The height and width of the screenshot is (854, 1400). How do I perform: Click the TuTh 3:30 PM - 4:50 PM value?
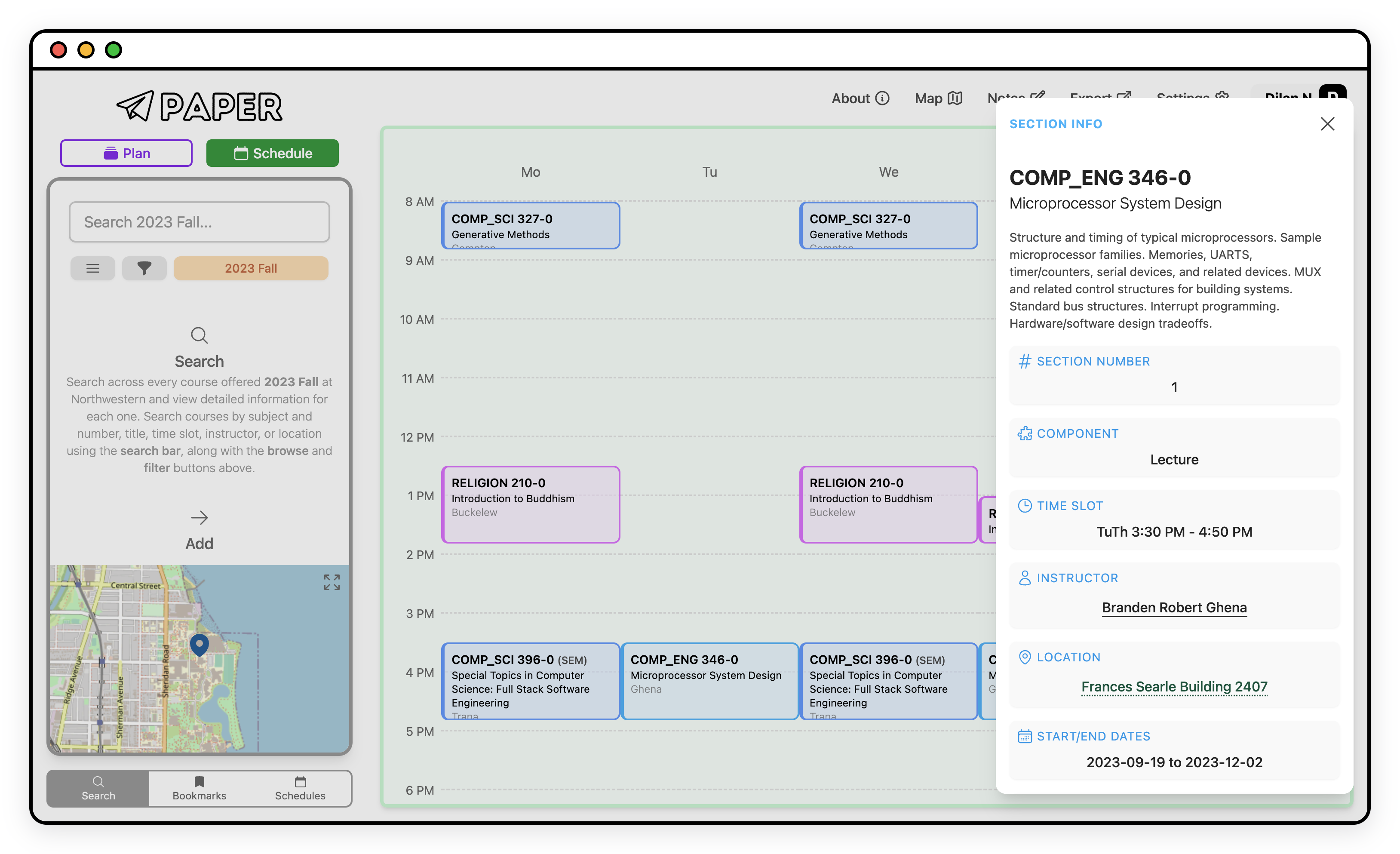coord(1174,532)
